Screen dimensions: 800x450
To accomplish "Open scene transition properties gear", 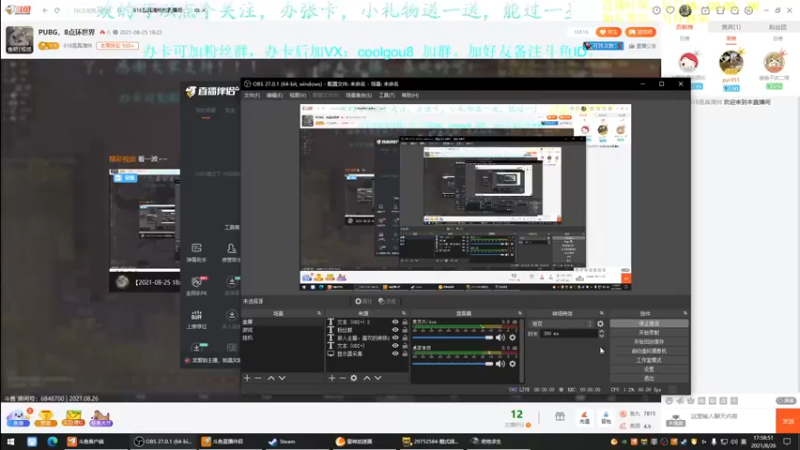I will point(600,323).
